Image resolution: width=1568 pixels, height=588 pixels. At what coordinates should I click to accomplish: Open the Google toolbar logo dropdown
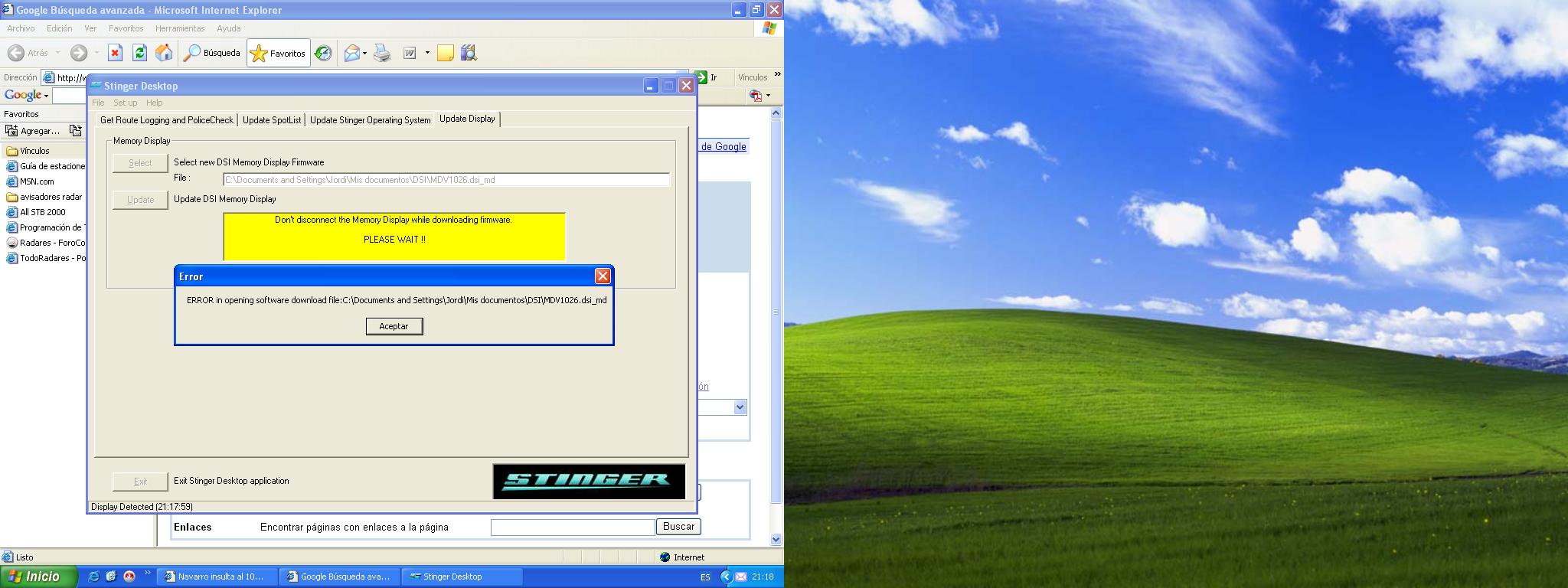pos(26,96)
